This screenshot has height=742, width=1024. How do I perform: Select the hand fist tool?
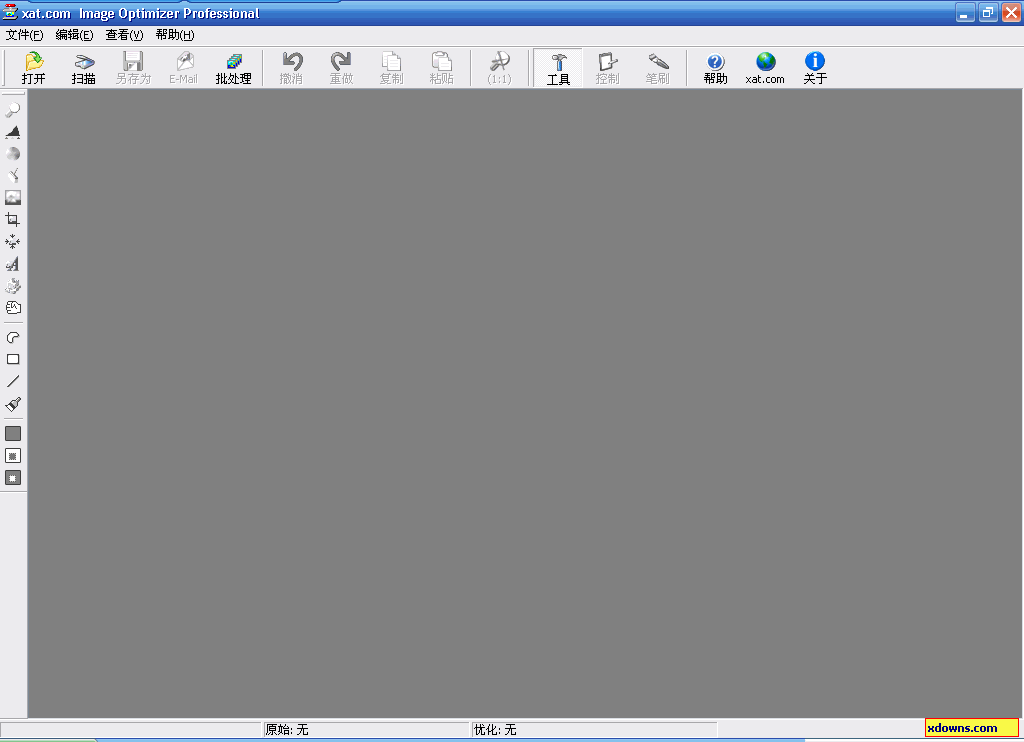point(13,308)
